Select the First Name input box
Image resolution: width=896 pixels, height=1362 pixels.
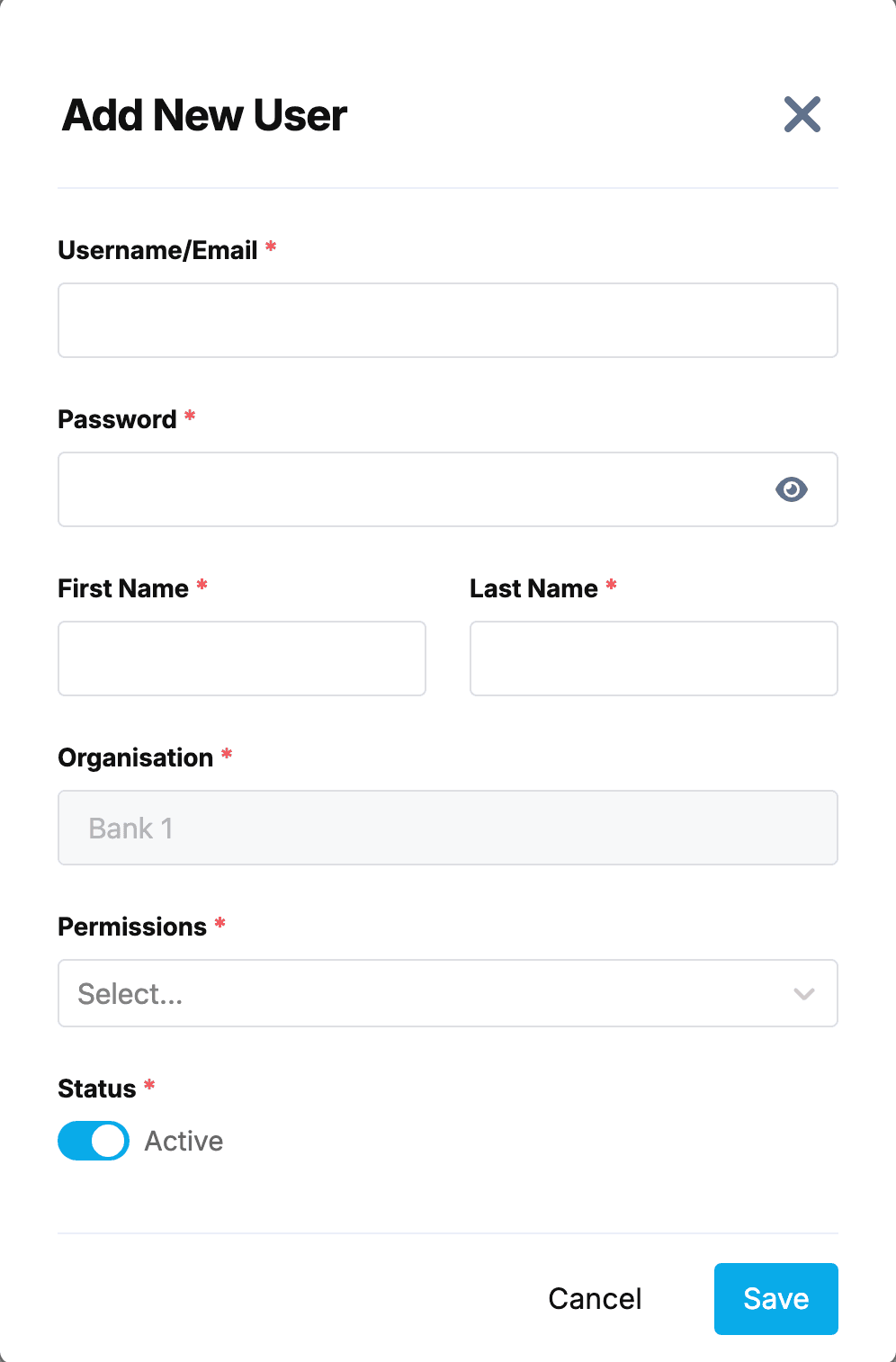pos(242,659)
